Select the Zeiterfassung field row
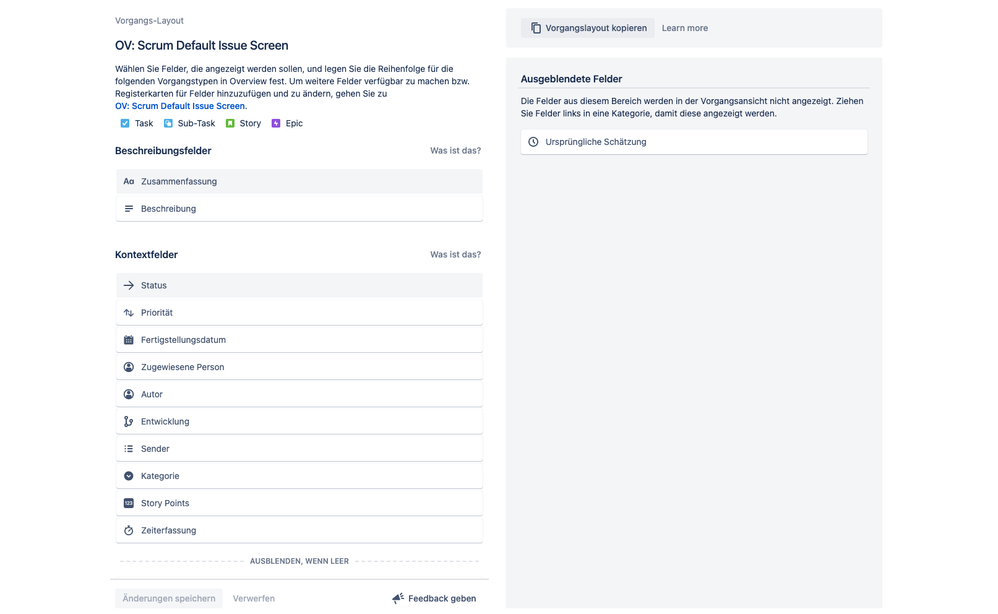998x614 pixels. point(299,530)
